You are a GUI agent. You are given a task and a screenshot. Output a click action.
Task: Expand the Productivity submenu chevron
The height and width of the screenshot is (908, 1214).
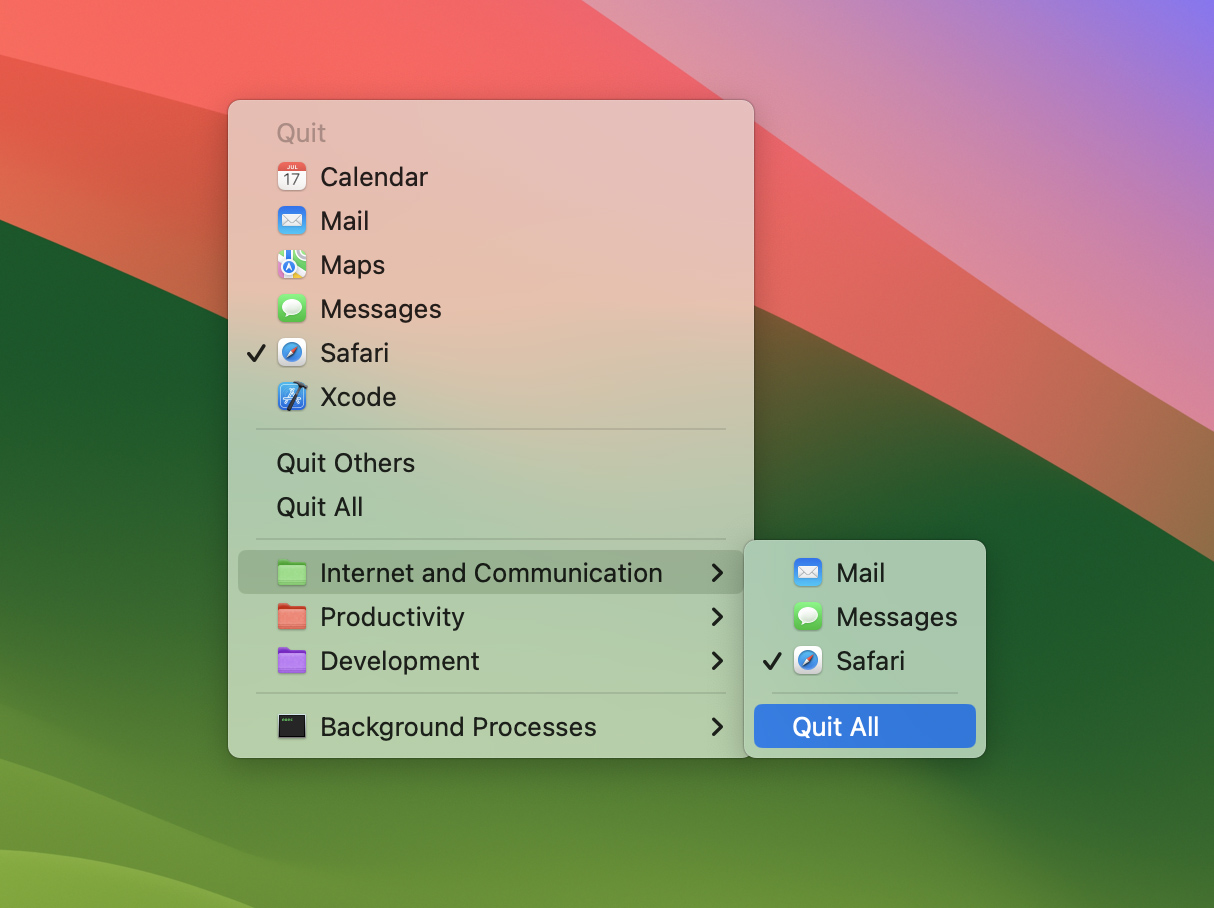(x=717, y=617)
